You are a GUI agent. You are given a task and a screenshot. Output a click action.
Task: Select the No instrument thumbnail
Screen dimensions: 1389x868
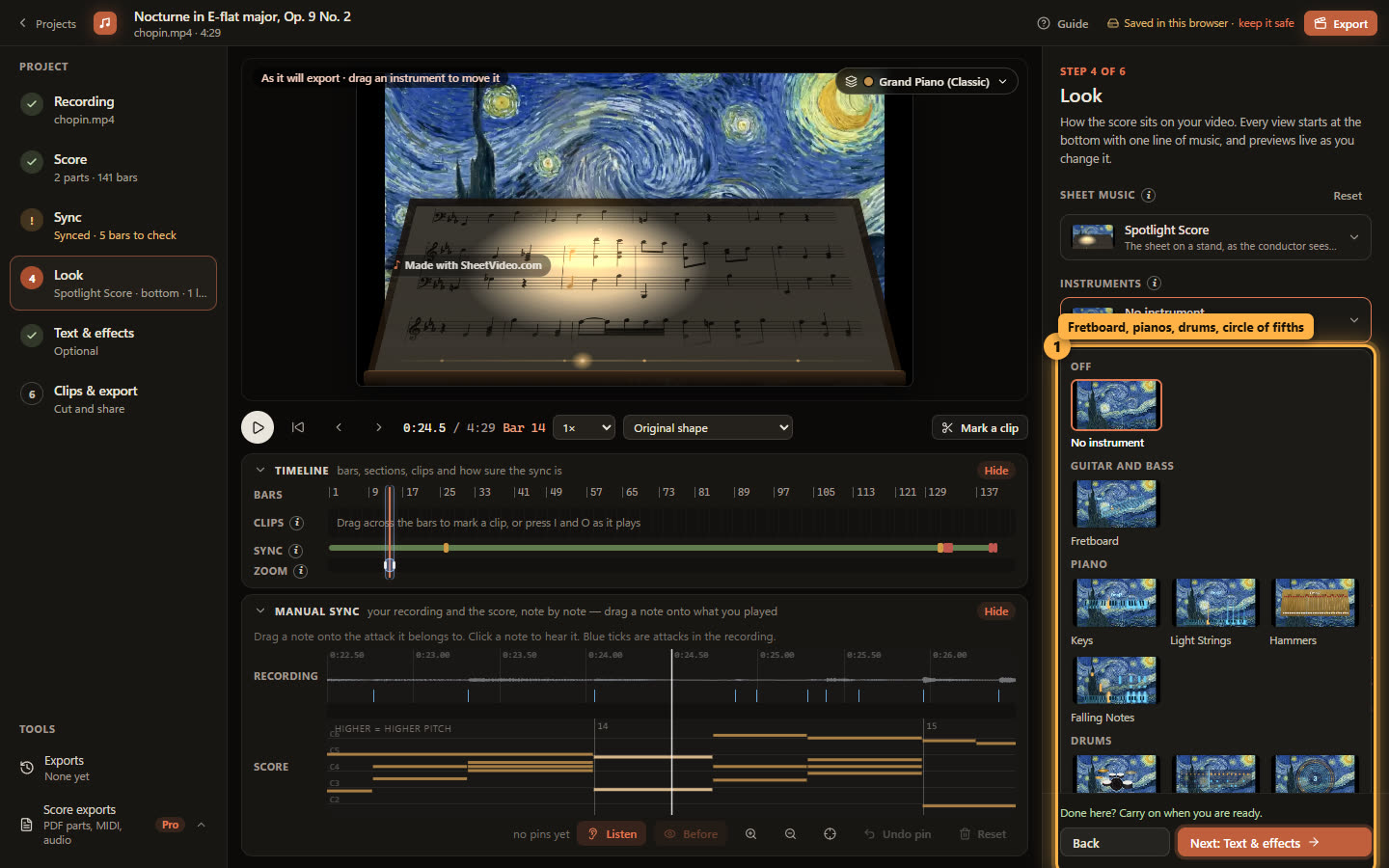pyautogui.click(x=1116, y=405)
